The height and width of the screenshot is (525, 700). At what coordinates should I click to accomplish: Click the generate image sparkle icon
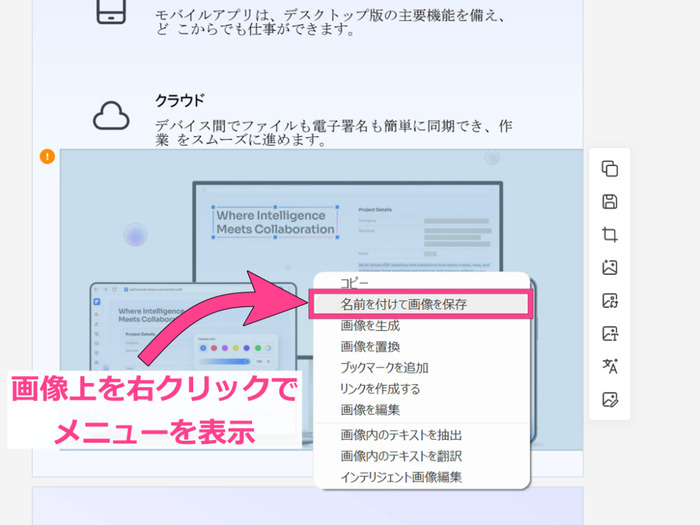610,267
